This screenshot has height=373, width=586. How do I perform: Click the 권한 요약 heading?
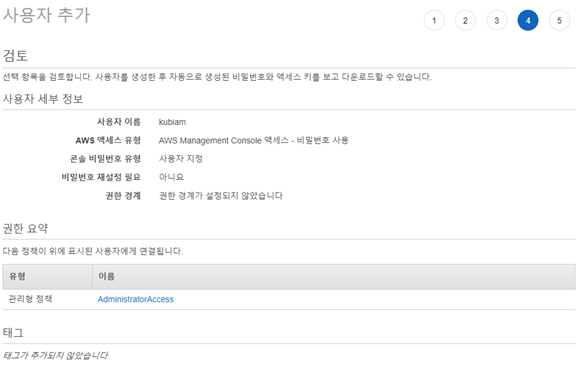[x=25, y=228]
